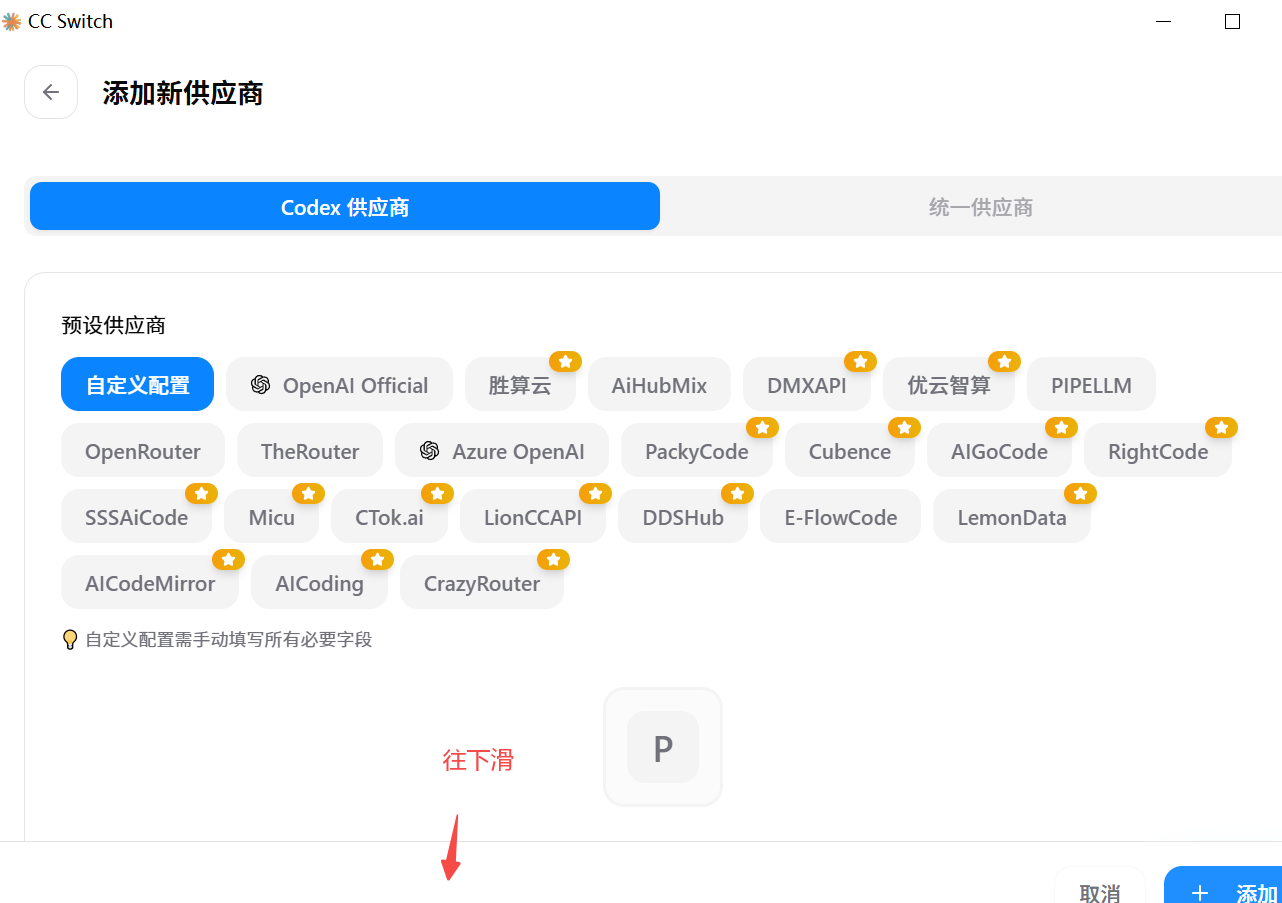Click the OpenAI logo on OpenAI Official

point(261,385)
